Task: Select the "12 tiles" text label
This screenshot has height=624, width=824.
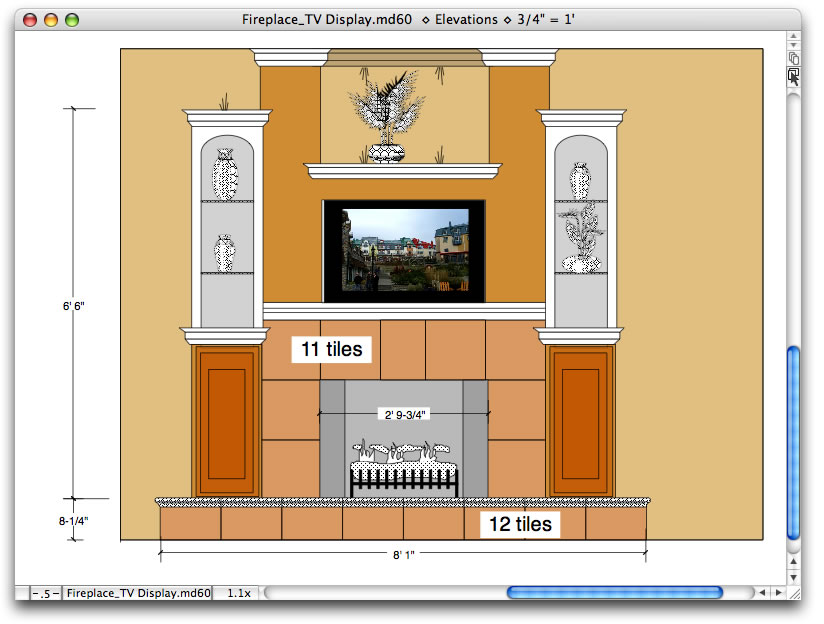Action: [519, 524]
